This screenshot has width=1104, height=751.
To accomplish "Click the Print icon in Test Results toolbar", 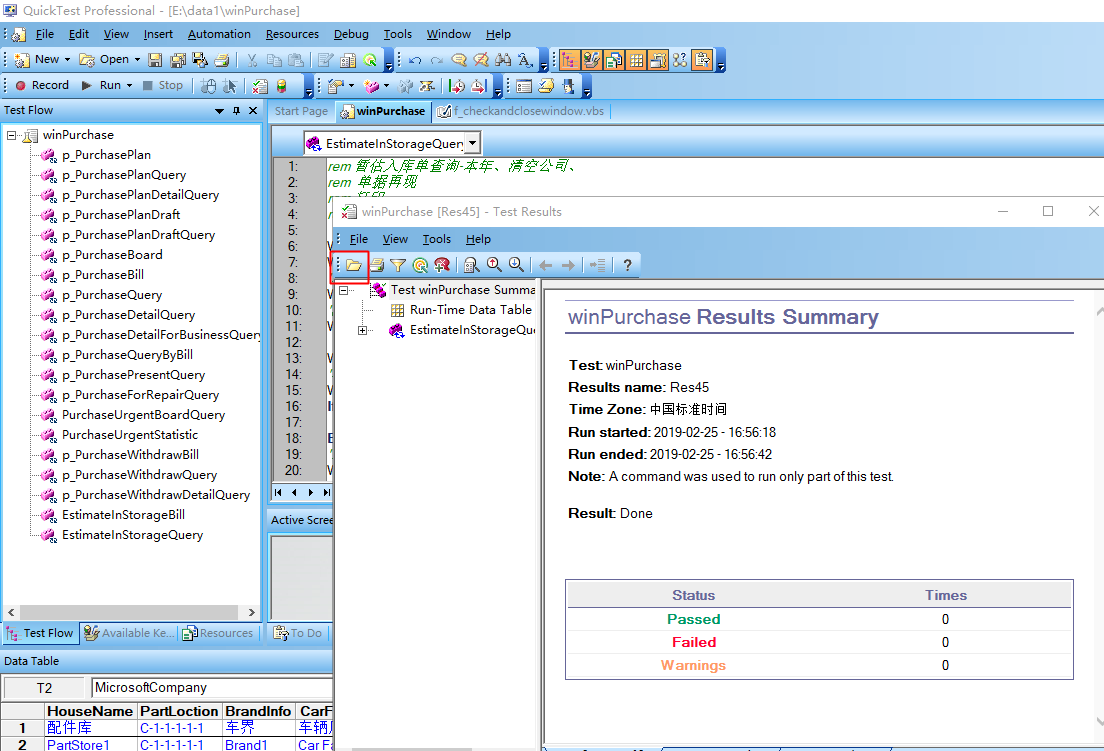I will click(x=377, y=265).
